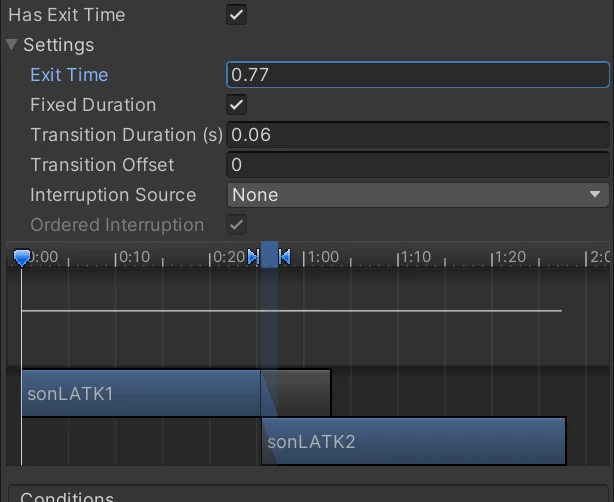
Task: Click the Conditions section header
Action: click(x=67, y=497)
